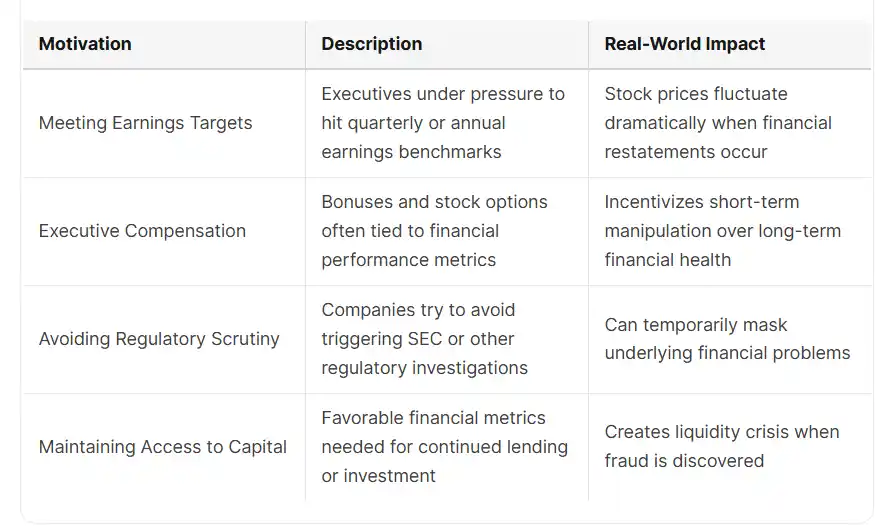
Task: Click the quarterly earnings benchmarks description
Action: 443,123
